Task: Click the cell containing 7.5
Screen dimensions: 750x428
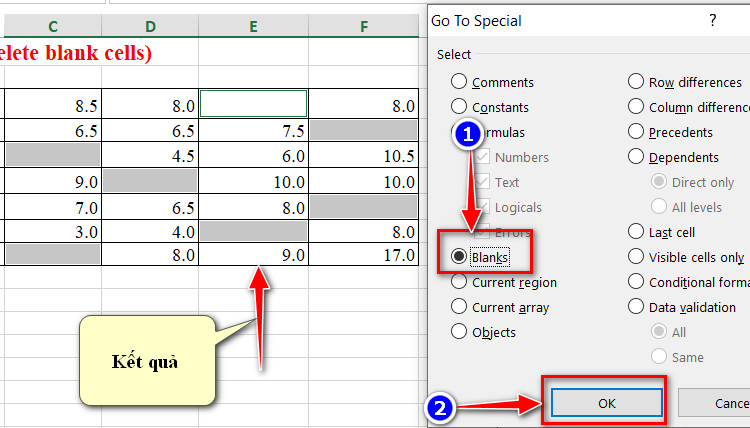Action: [x=254, y=130]
